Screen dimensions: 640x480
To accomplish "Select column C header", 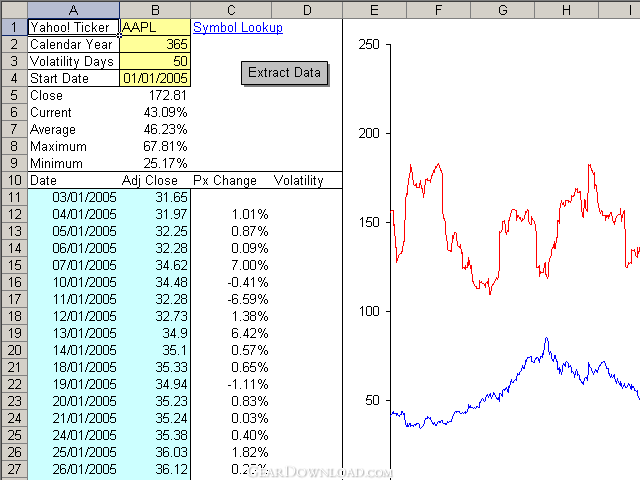I will 230,10.
